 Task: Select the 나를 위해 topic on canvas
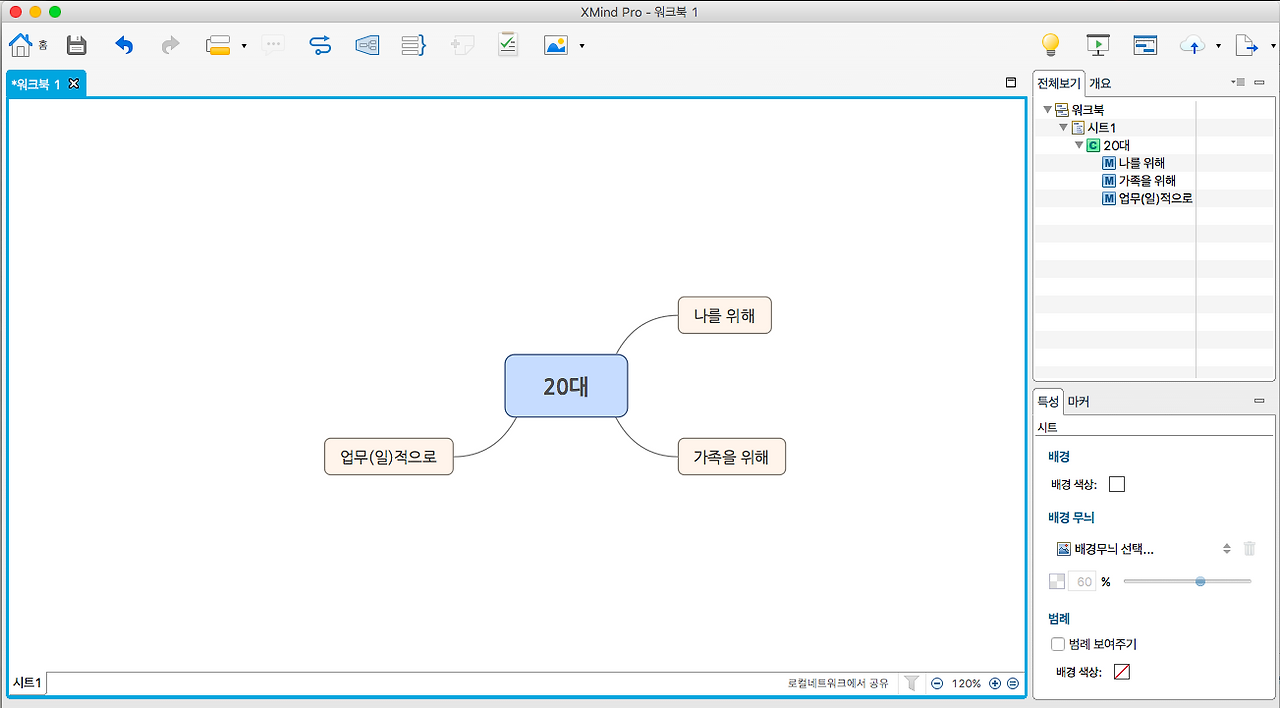pos(724,316)
